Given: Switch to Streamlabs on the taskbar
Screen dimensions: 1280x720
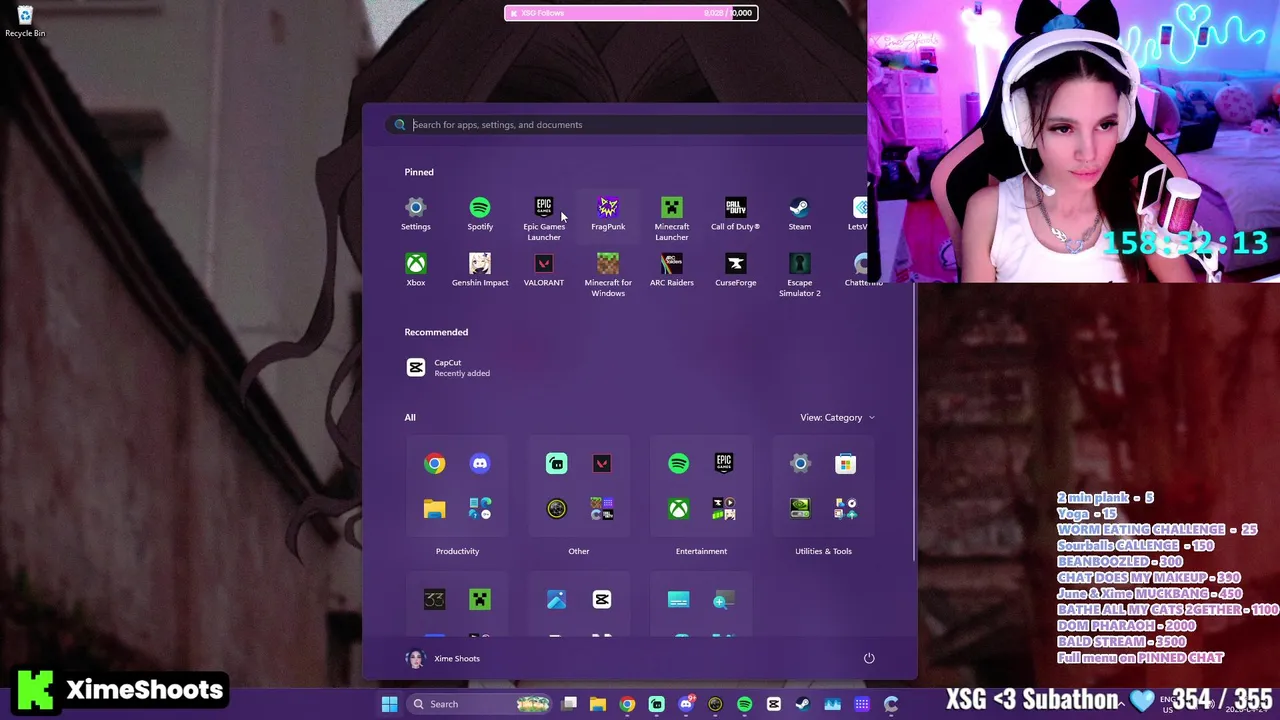Looking at the screenshot, I should coord(657,704).
